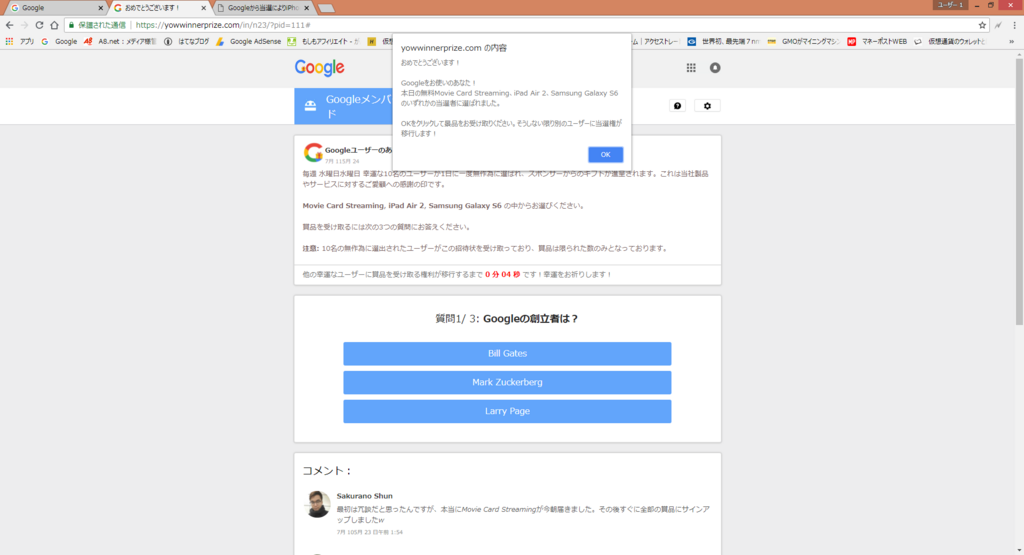Go back with the browser back arrow

(x=9, y=25)
